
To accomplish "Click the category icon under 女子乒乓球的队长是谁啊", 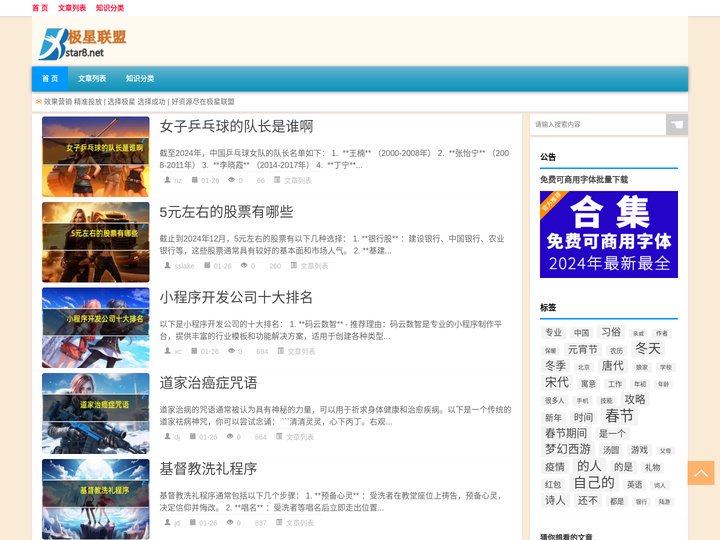I will point(277,180).
